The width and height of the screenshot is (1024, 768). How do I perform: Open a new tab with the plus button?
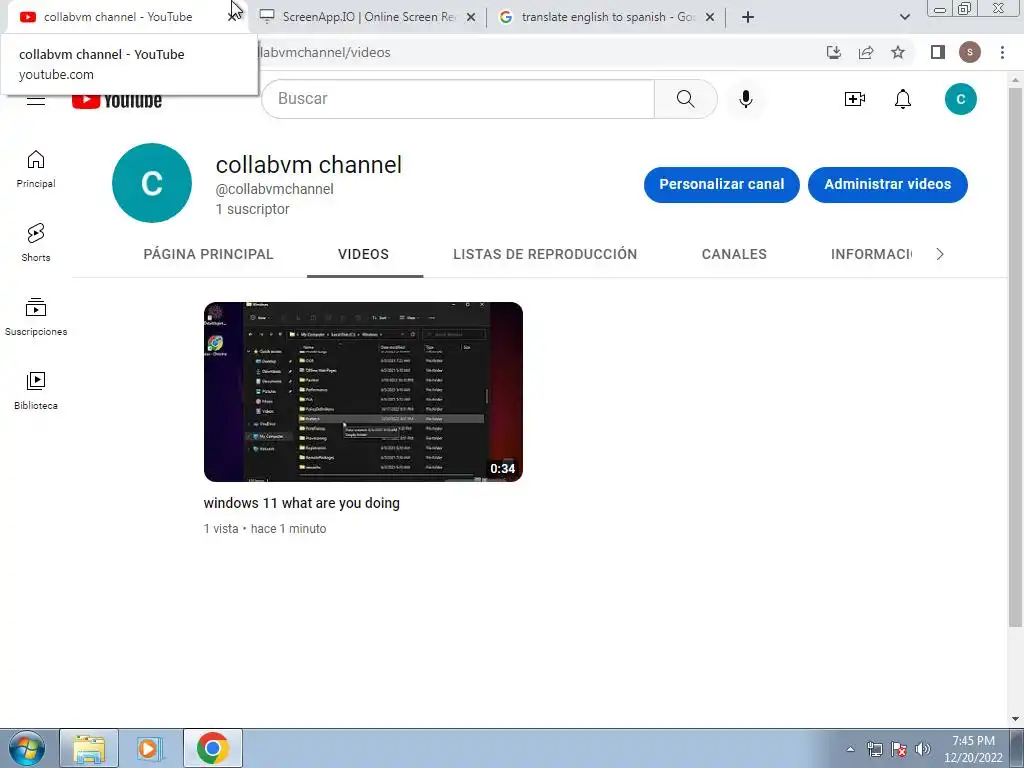coord(748,17)
